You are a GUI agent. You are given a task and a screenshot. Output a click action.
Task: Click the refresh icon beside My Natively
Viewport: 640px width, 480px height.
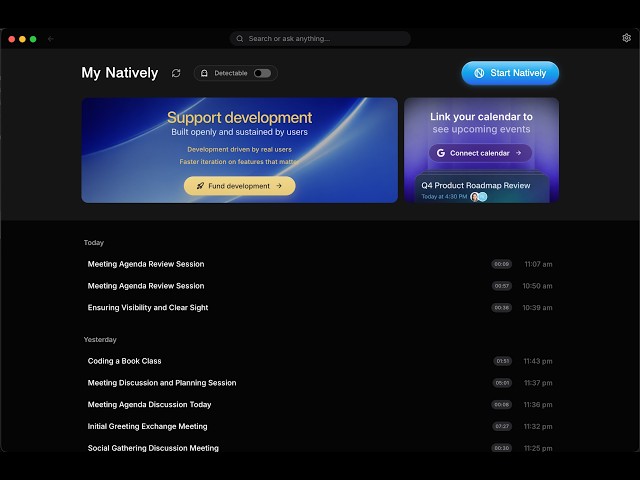point(176,73)
